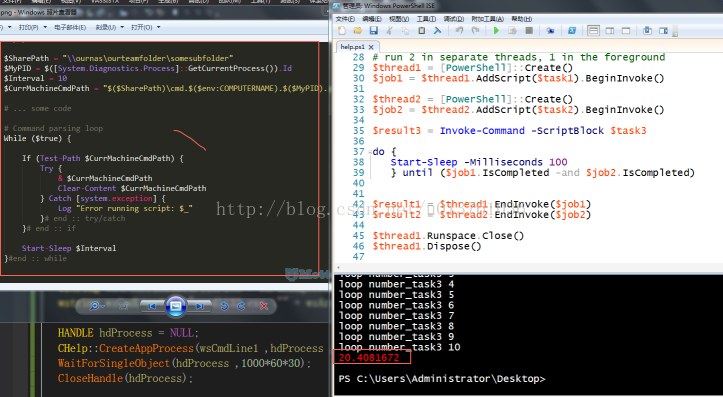Click the Undo arrow in ISE toolbar
This screenshot has height=397, width=723.
pyautogui.click(x=459, y=30)
